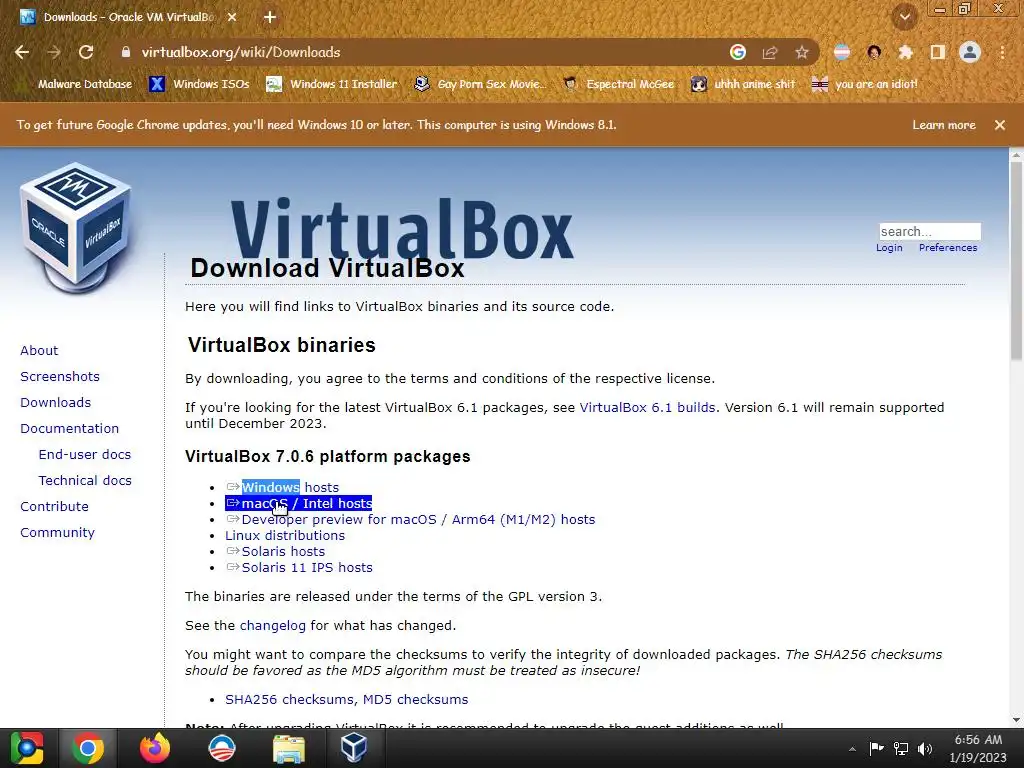Click Learn more in the Chrome update banner

click(x=944, y=125)
